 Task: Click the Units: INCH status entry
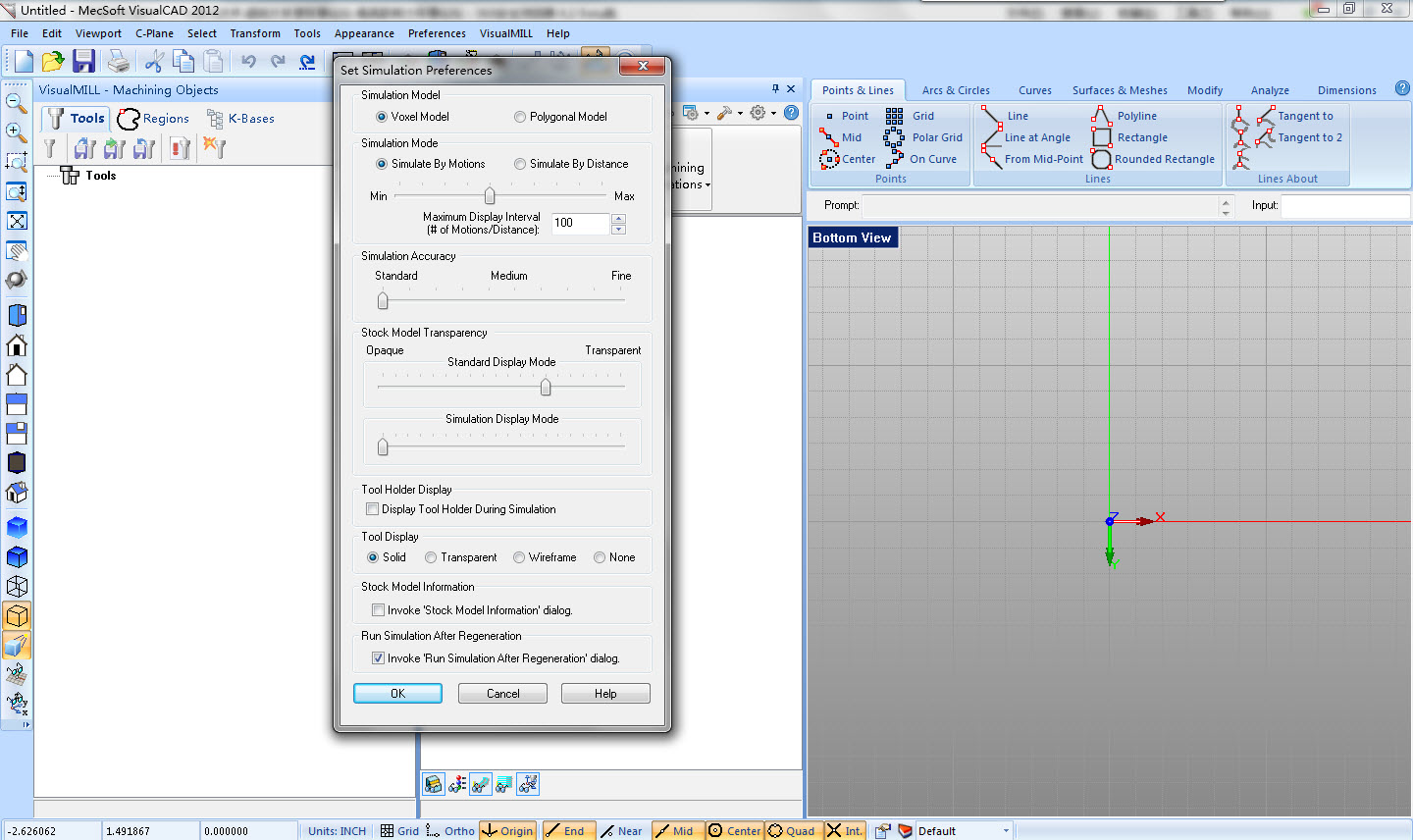pyautogui.click(x=337, y=831)
